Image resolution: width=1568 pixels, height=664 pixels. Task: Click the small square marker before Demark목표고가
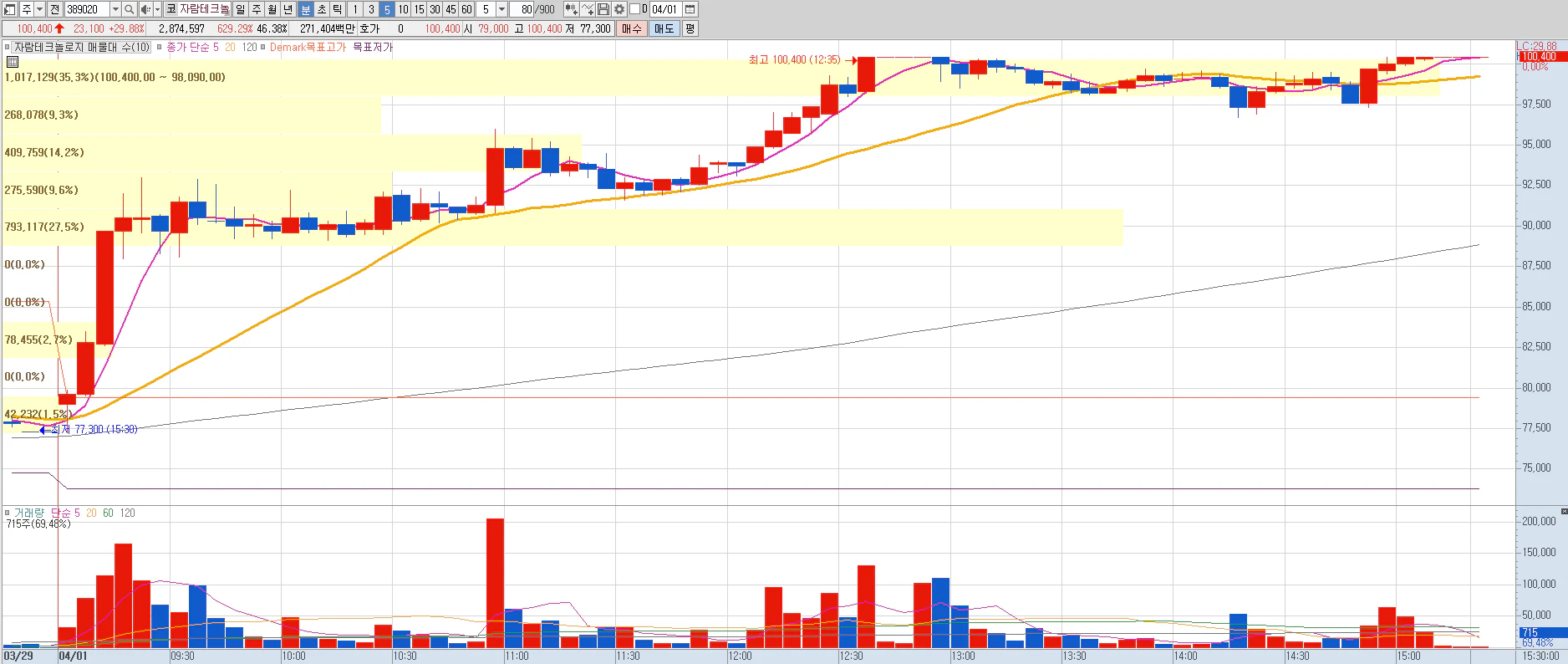point(262,47)
